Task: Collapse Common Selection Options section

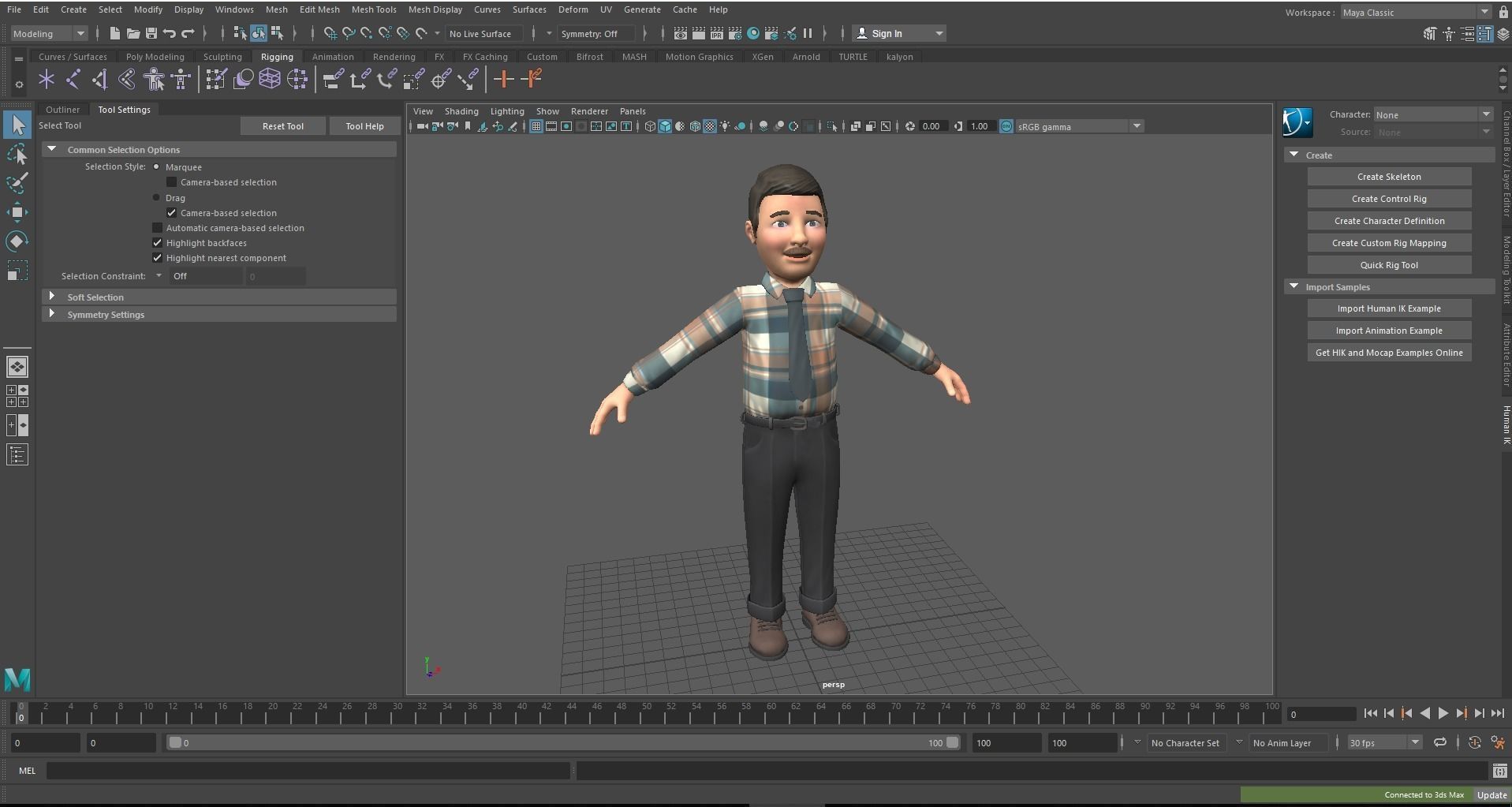Action: point(219,149)
